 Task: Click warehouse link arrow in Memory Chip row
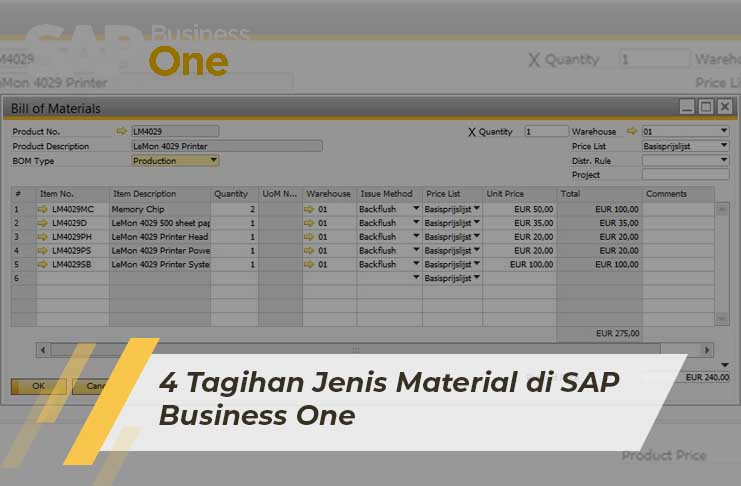(309, 209)
